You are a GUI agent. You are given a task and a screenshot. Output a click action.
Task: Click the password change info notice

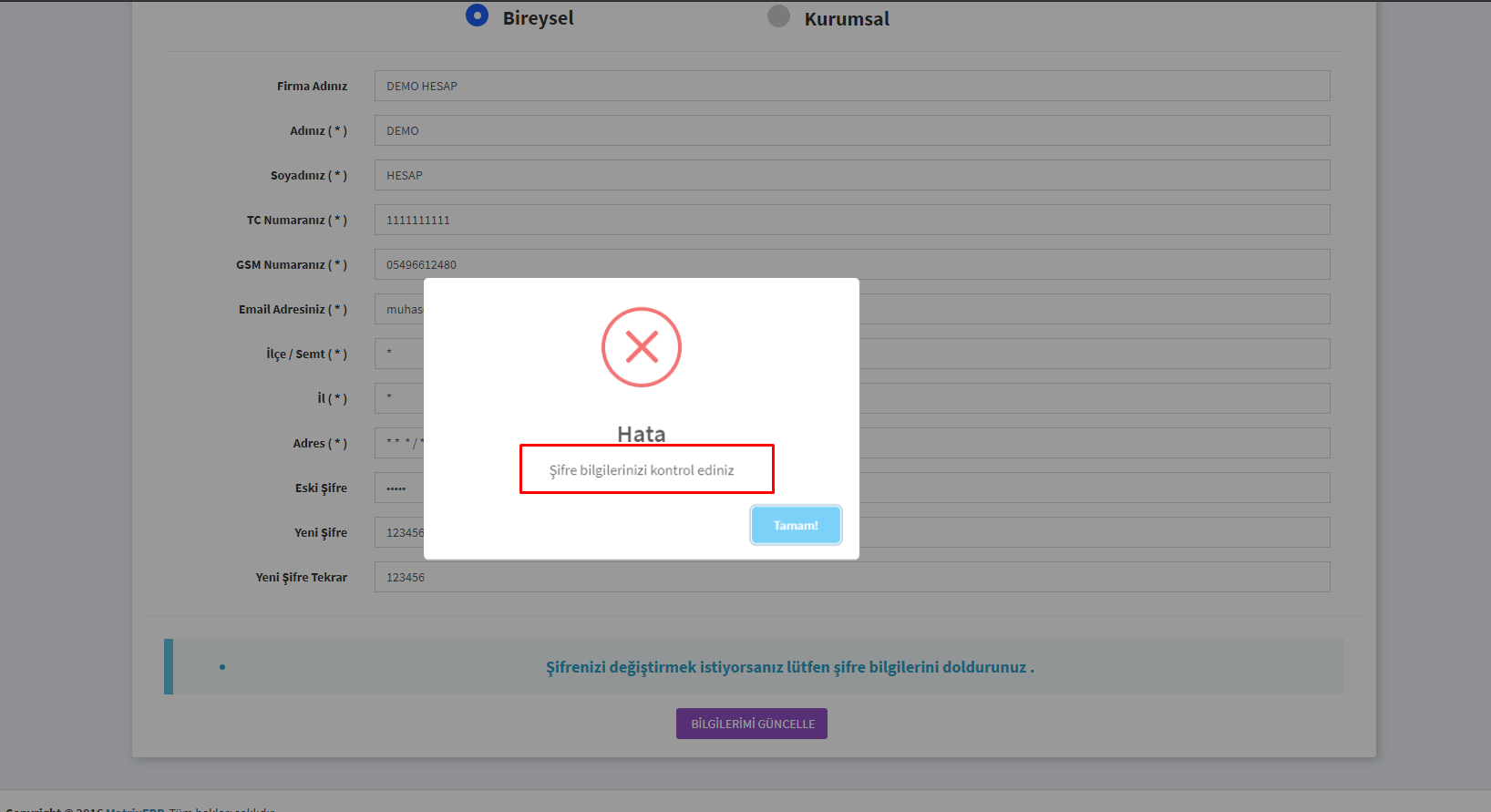point(789,667)
